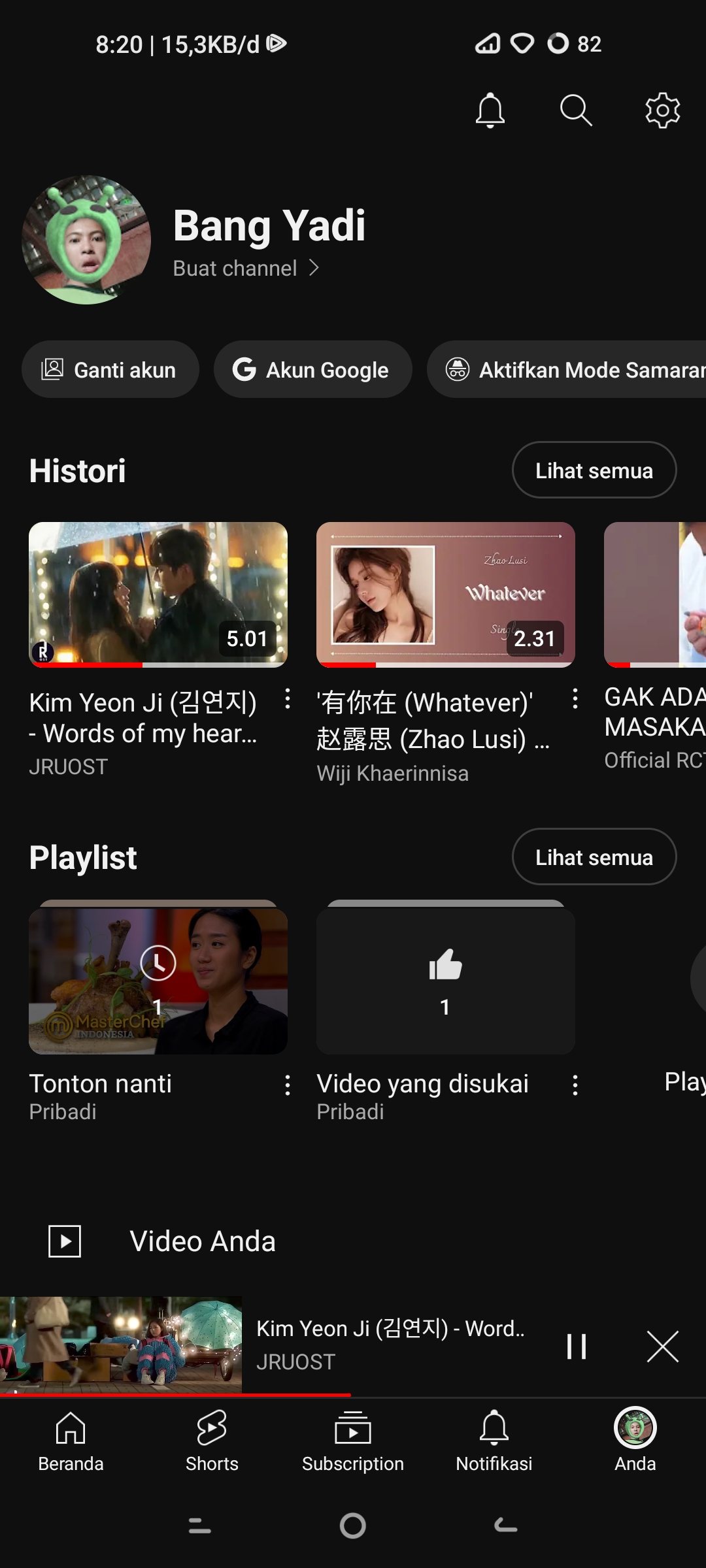Tap Pribadi label under Video yang disukai
Image resolution: width=706 pixels, height=1568 pixels.
pos(350,1111)
